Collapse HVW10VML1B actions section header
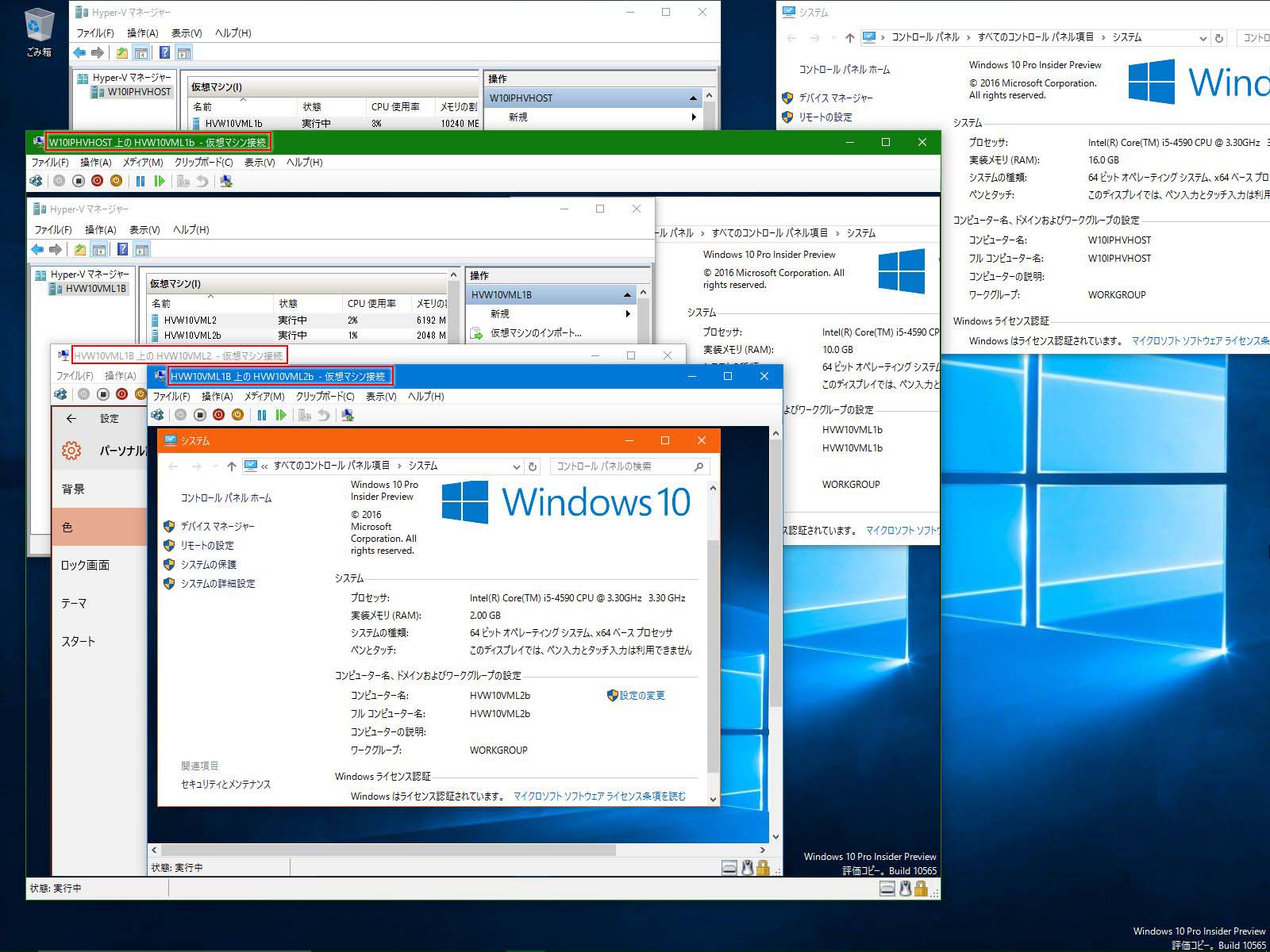1270x952 pixels. (627, 295)
